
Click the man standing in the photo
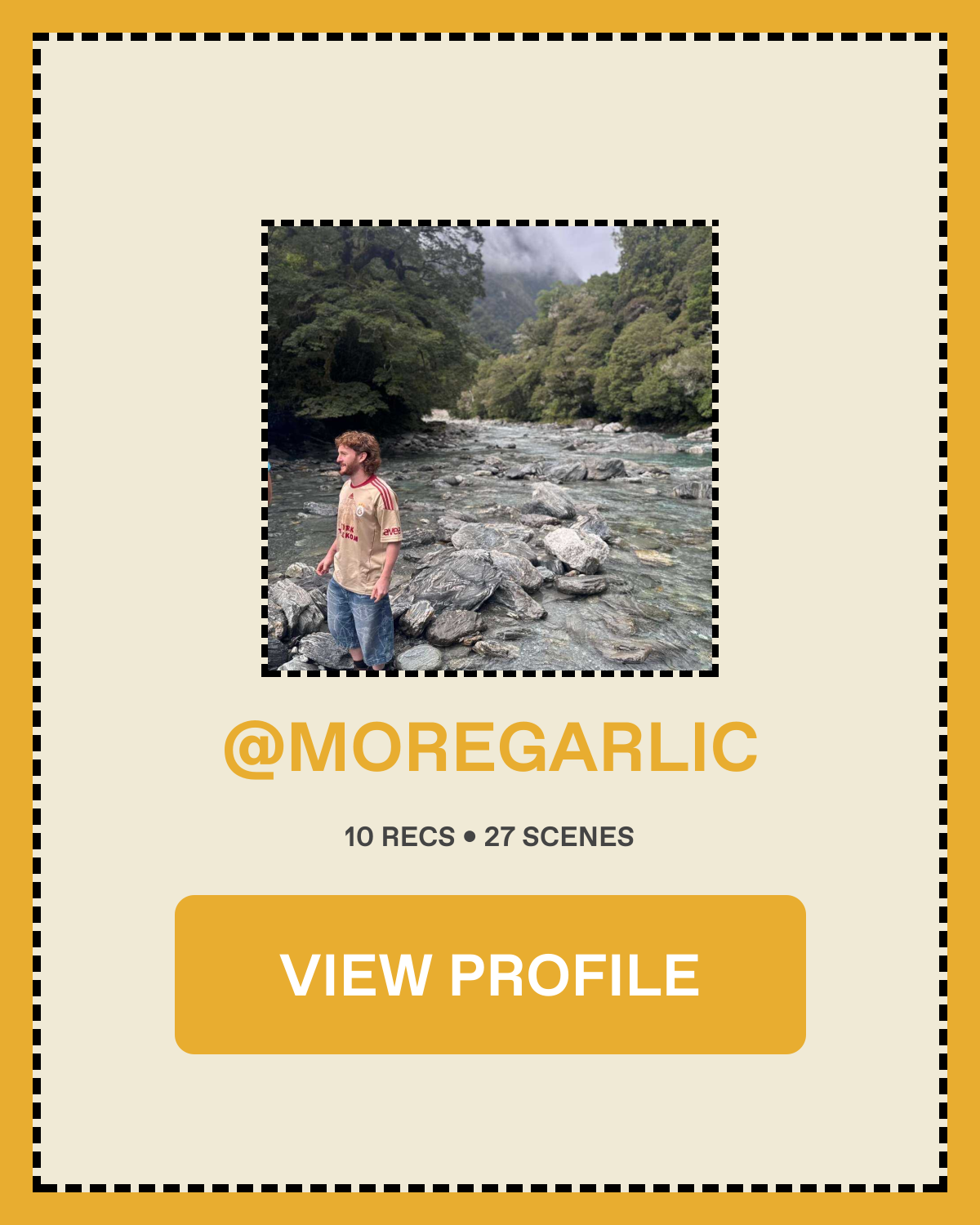[361, 549]
